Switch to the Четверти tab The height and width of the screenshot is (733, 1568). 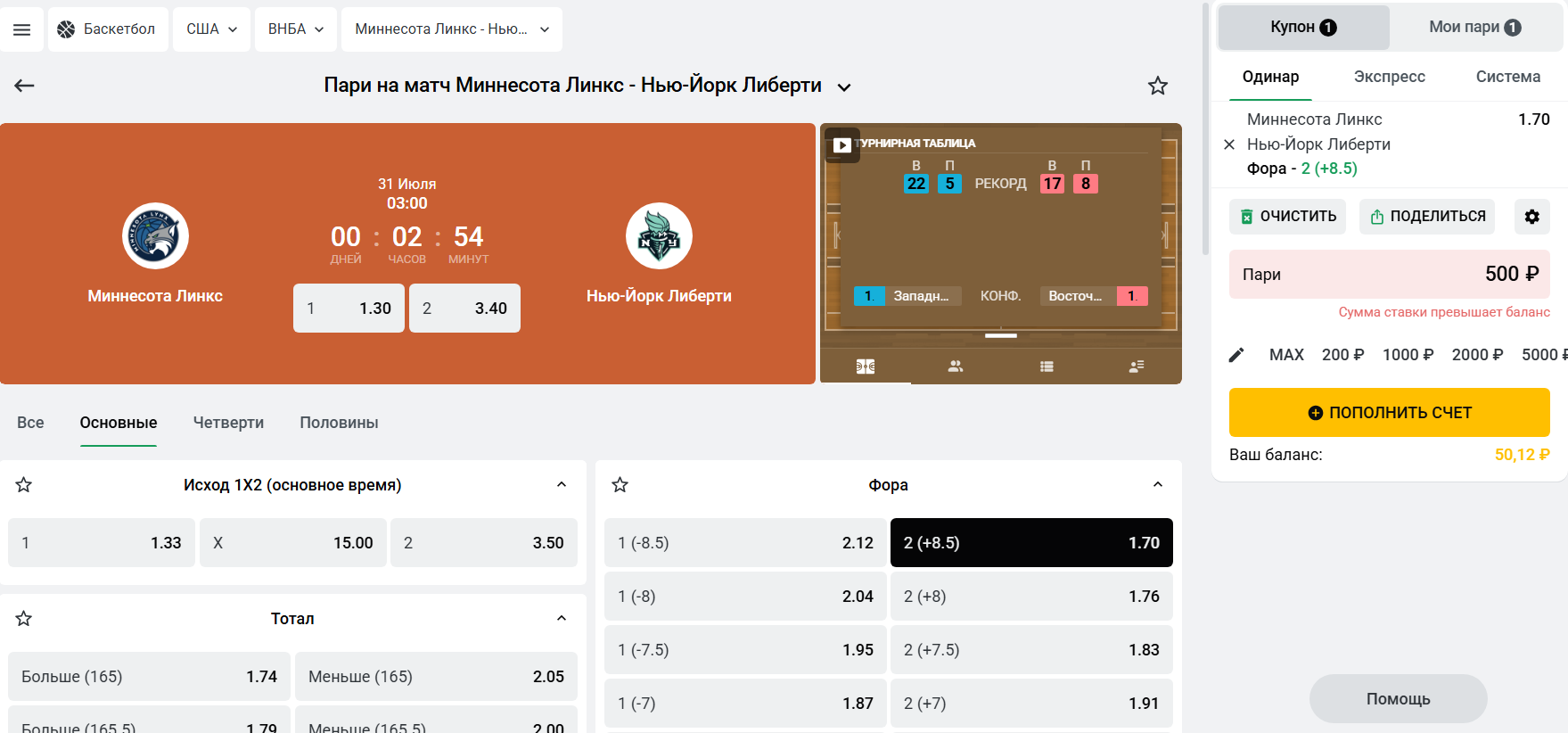[x=228, y=423]
